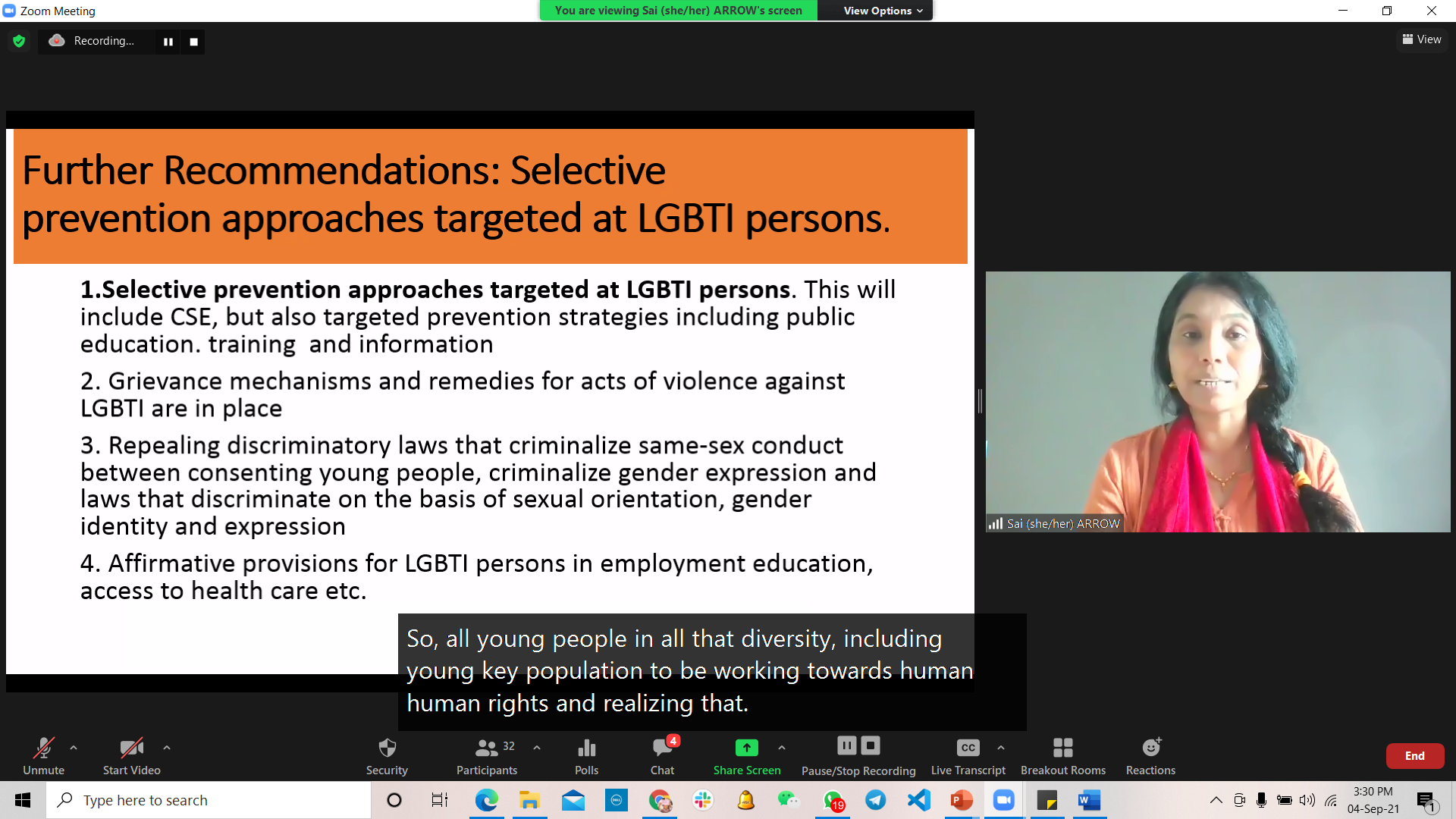Screen dimensions: 1456x819
Task: Toggle Live Transcript closed captions
Action: (968, 755)
